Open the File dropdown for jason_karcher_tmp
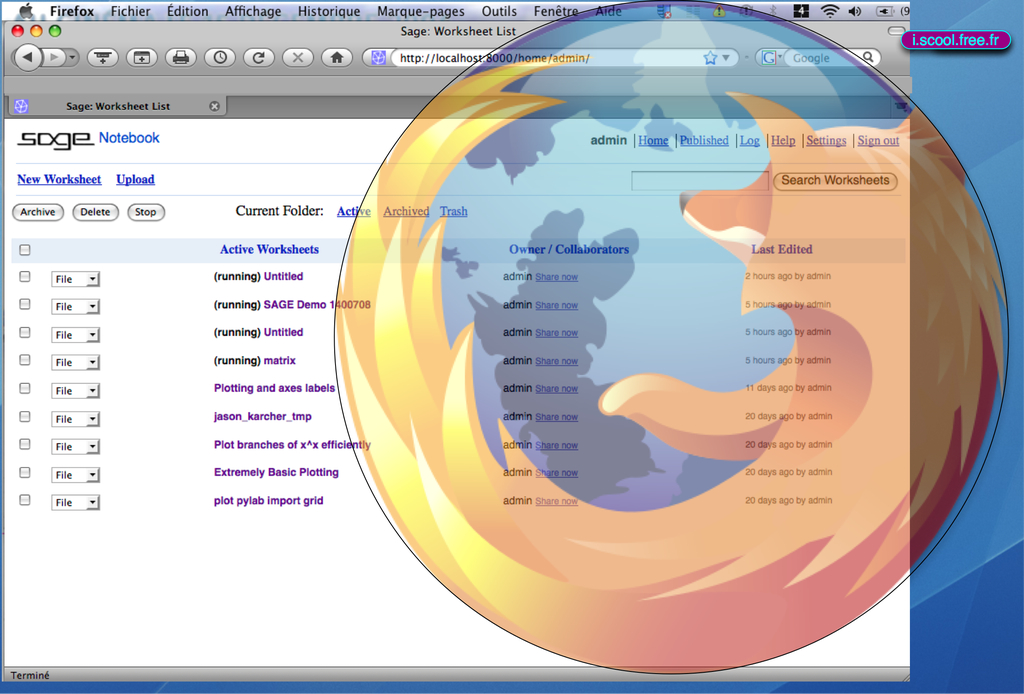 [x=75, y=419]
